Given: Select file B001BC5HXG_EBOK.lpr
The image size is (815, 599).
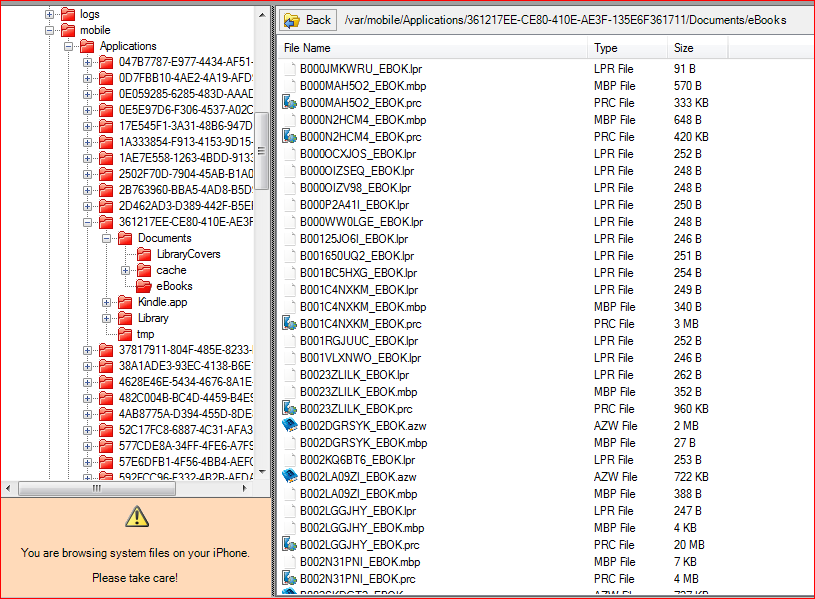Looking at the screenshot, I should click(358, 273).
